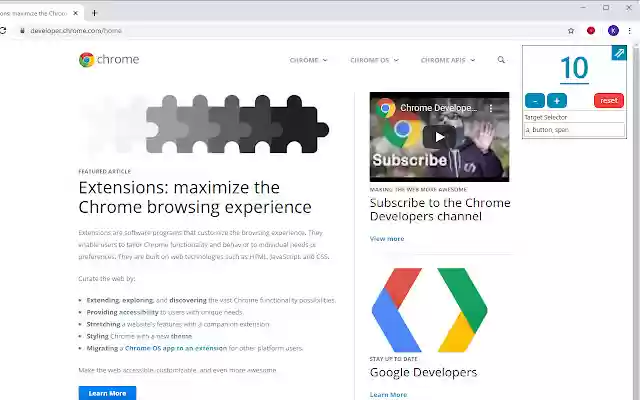Image resolution: width=640 pixels, height=400 pixels.
Task: Click the STAY UP TO DATE label
Action: tap(393, 359)
